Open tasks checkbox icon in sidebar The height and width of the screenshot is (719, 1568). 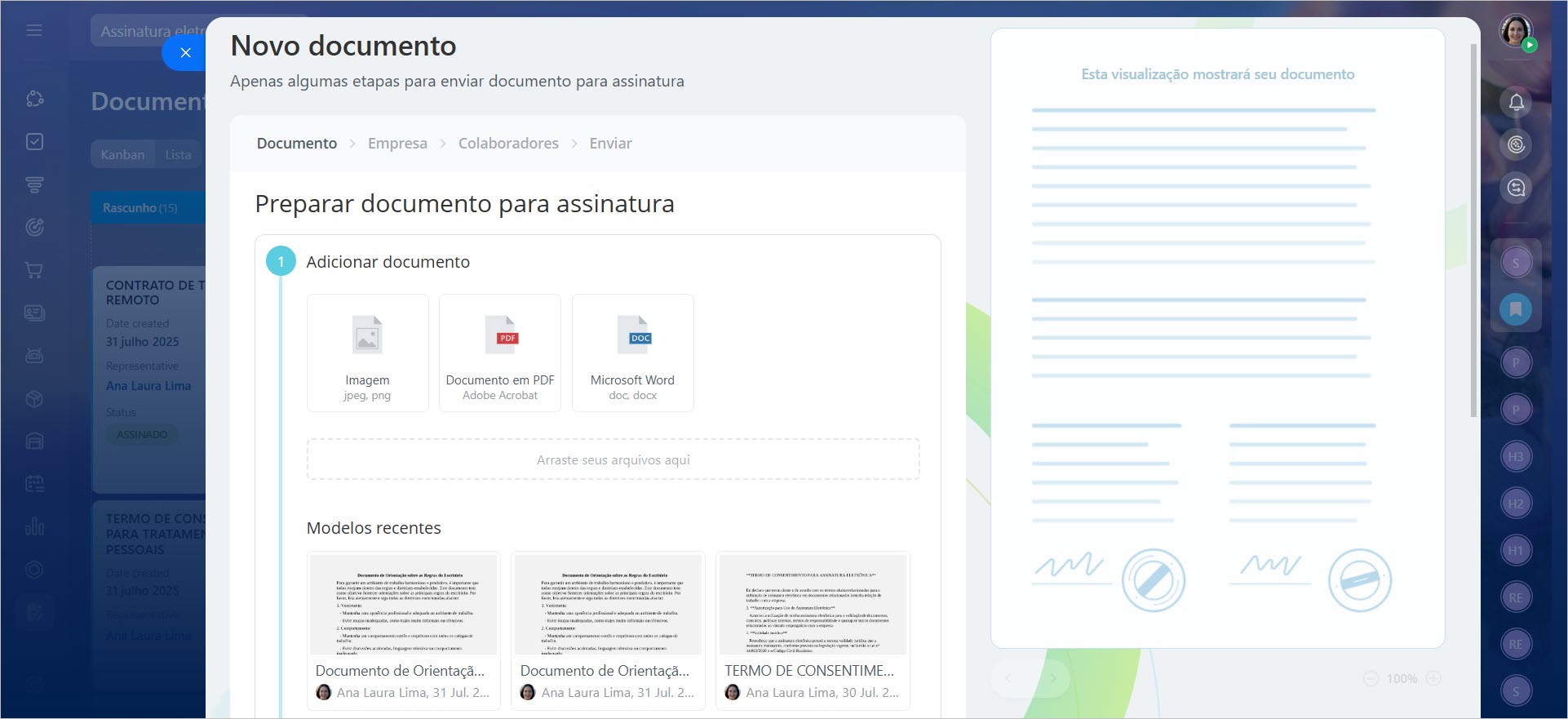pyautogui.click(x=34, y=142)
